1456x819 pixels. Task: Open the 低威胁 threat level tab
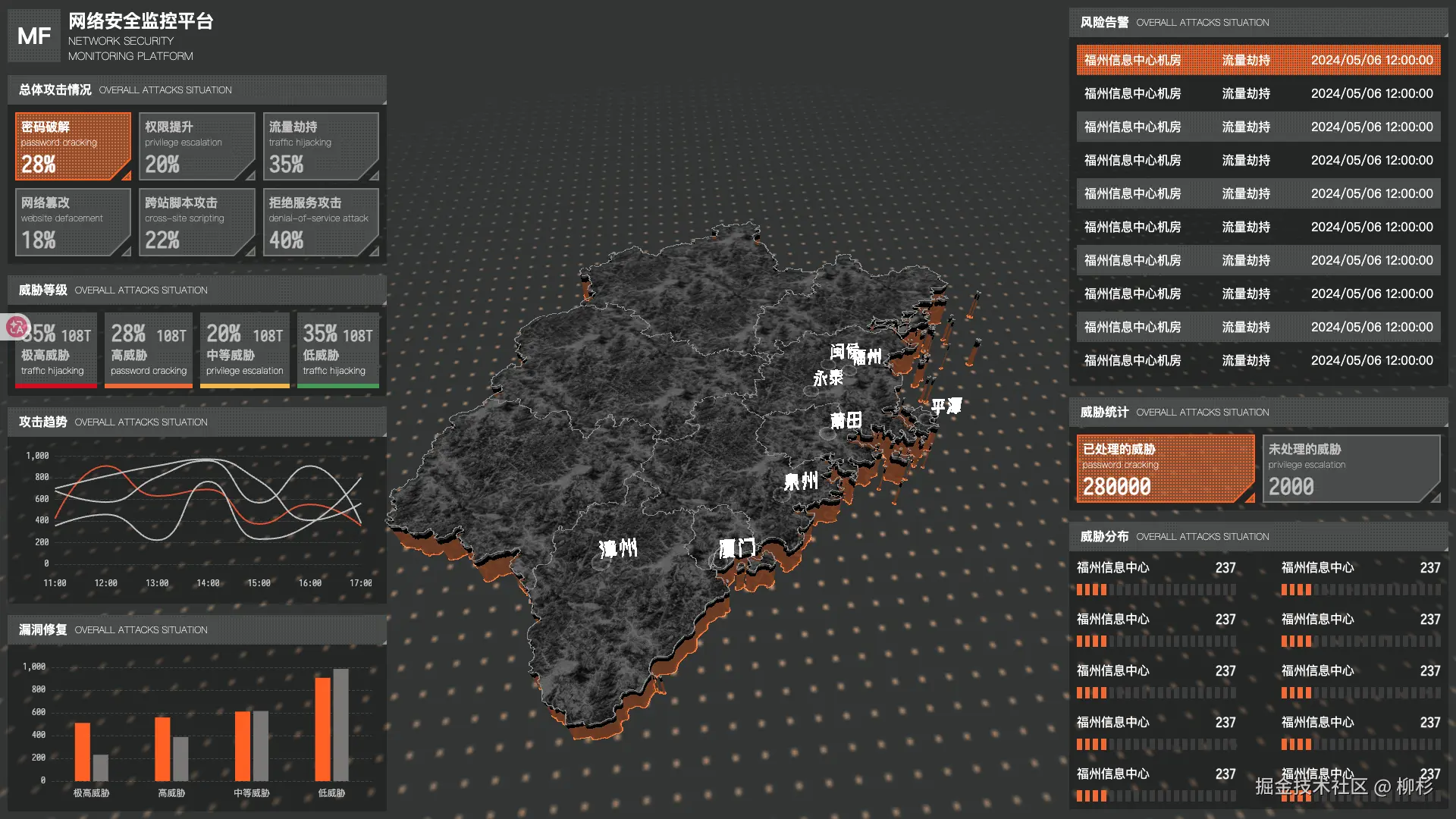pyautogui.click(x=337, y=350)
